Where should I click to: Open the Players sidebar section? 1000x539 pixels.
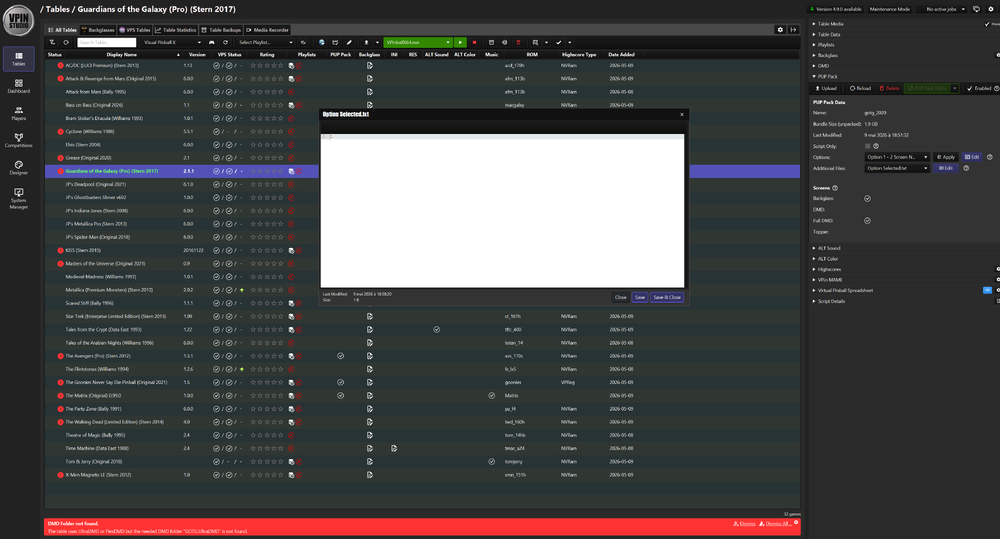pos(18,113)
